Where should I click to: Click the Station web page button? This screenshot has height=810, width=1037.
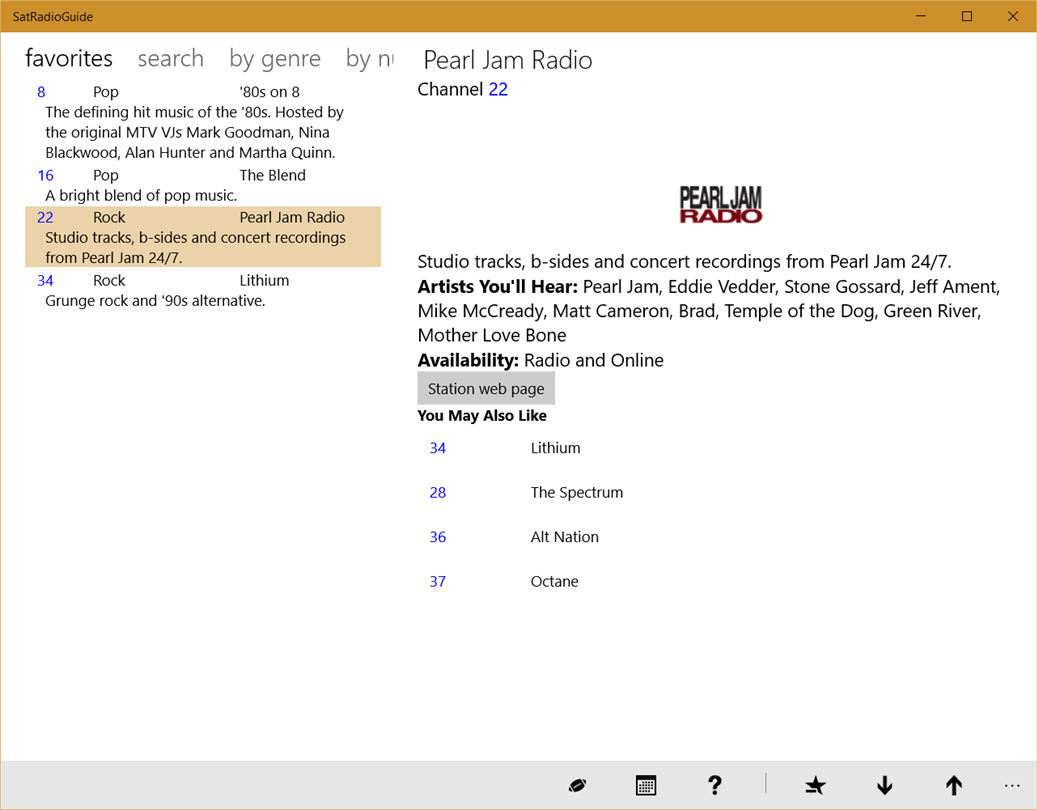tap(486, 388)
